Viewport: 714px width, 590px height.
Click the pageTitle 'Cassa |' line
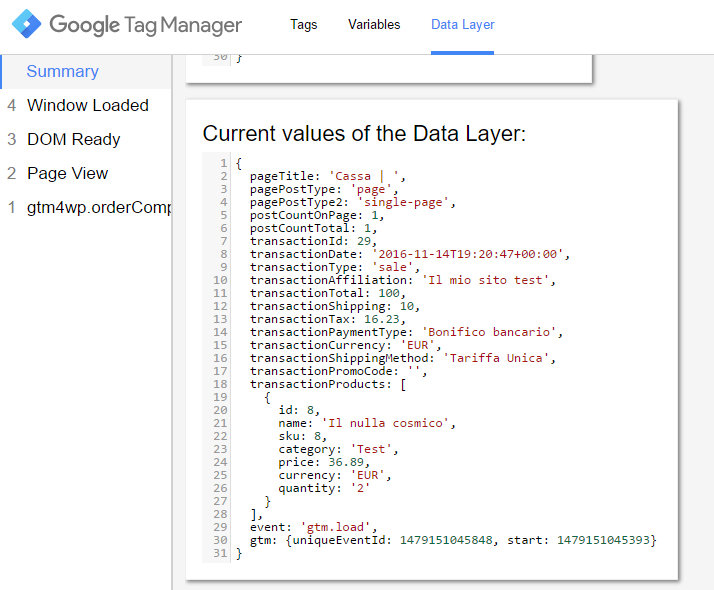327,176
